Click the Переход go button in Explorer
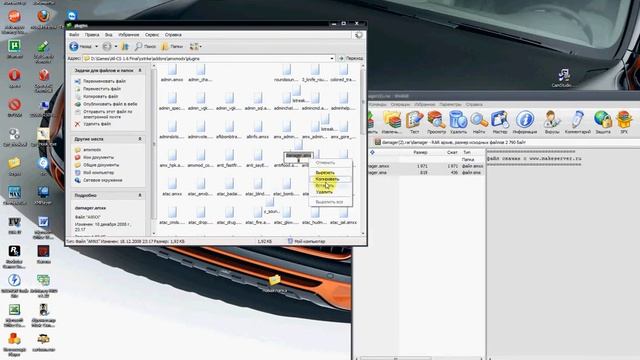Viewport: 640px width, 360px height. (x=351, y=58)
